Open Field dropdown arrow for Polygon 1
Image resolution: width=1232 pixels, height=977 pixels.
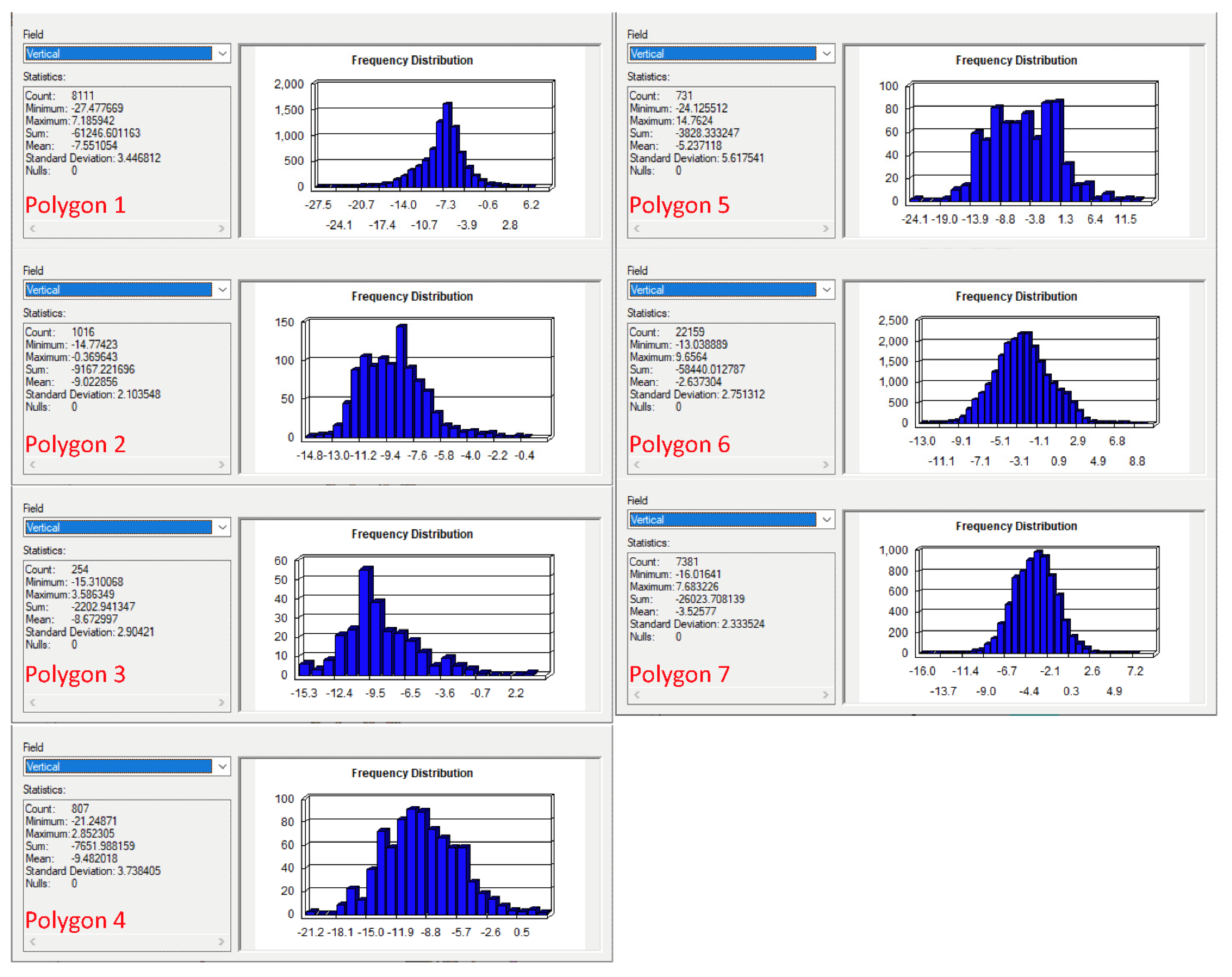click(222, 54)
